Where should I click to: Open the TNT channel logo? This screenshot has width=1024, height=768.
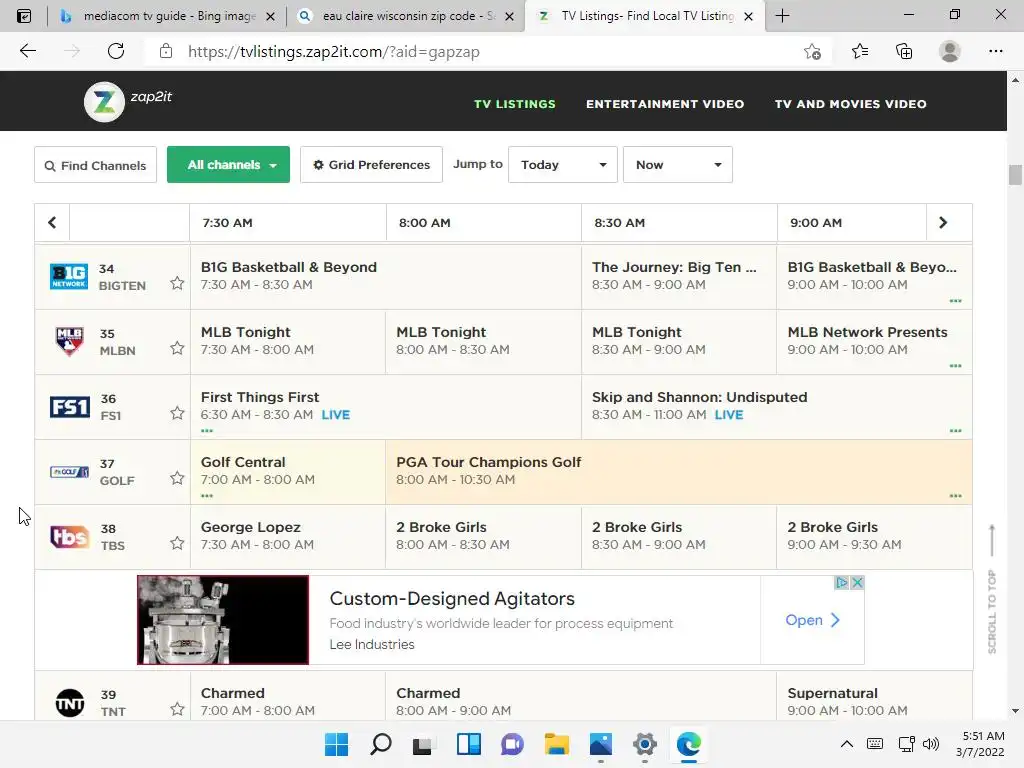(69, 703)
